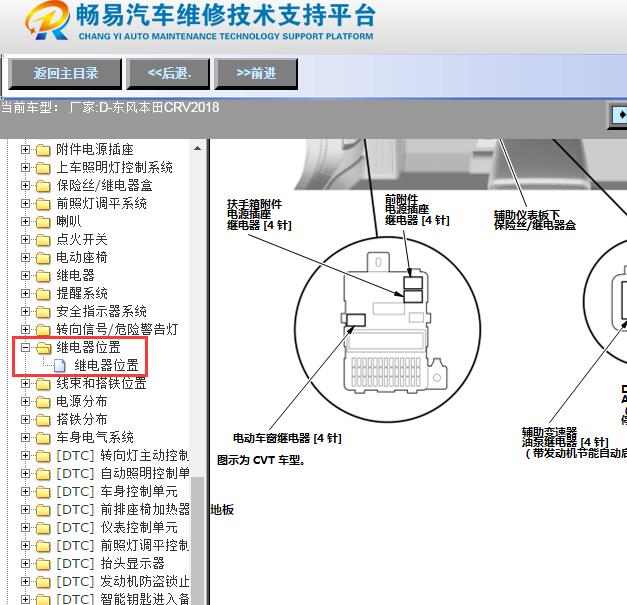Select the [DTC] 仪表控制单元 tree label
This screenshot has width=627, height=605.
(x=117, y=527)
